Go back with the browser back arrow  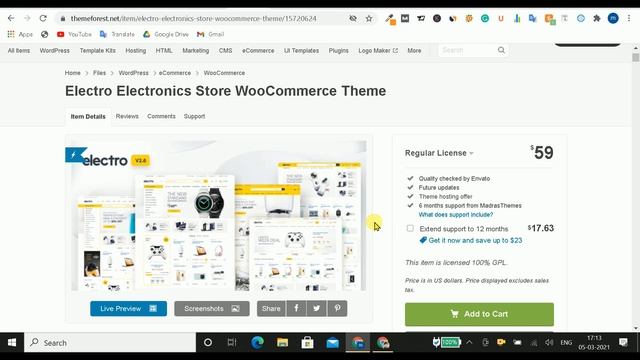coord(11,18)
